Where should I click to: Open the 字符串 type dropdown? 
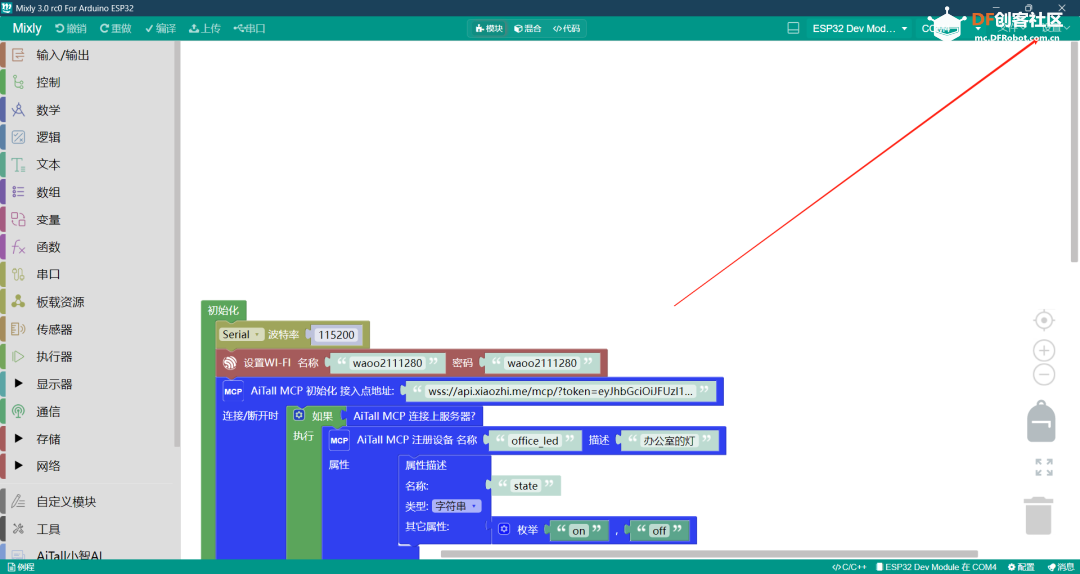point(457,506)
